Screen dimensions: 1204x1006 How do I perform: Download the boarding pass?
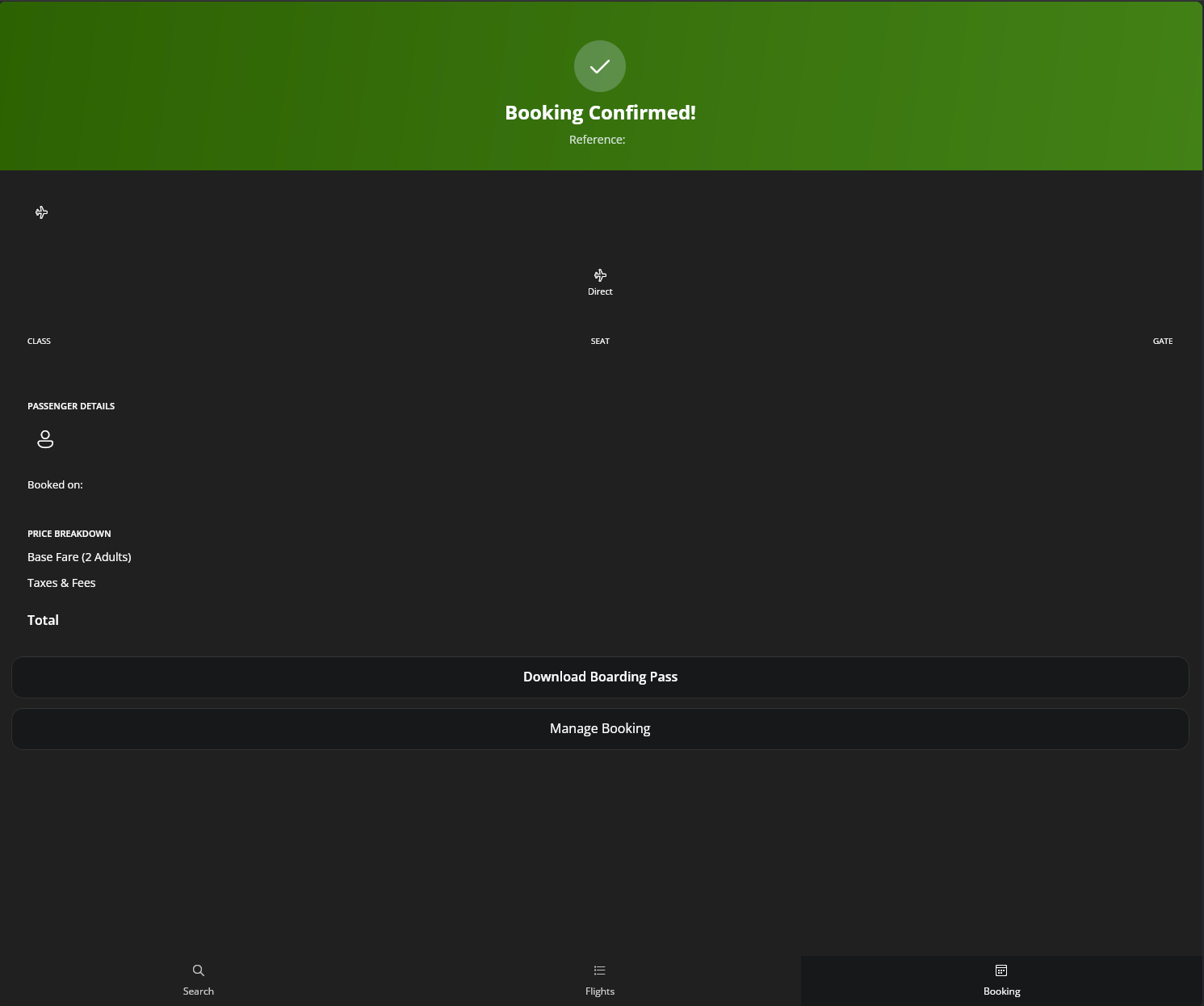(x=600, y=677)
